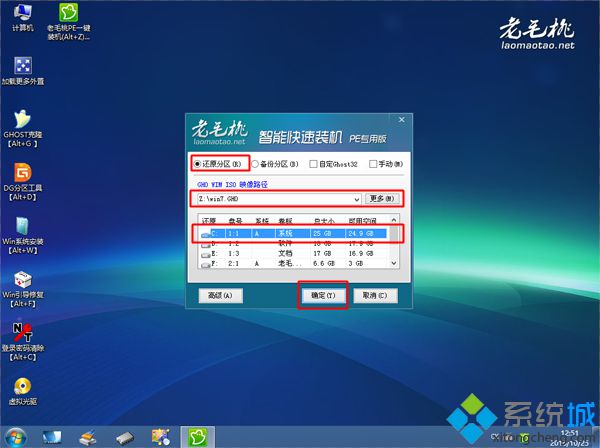
Task: Open the load more peripherals desktop icon
Action: point(23,71)
